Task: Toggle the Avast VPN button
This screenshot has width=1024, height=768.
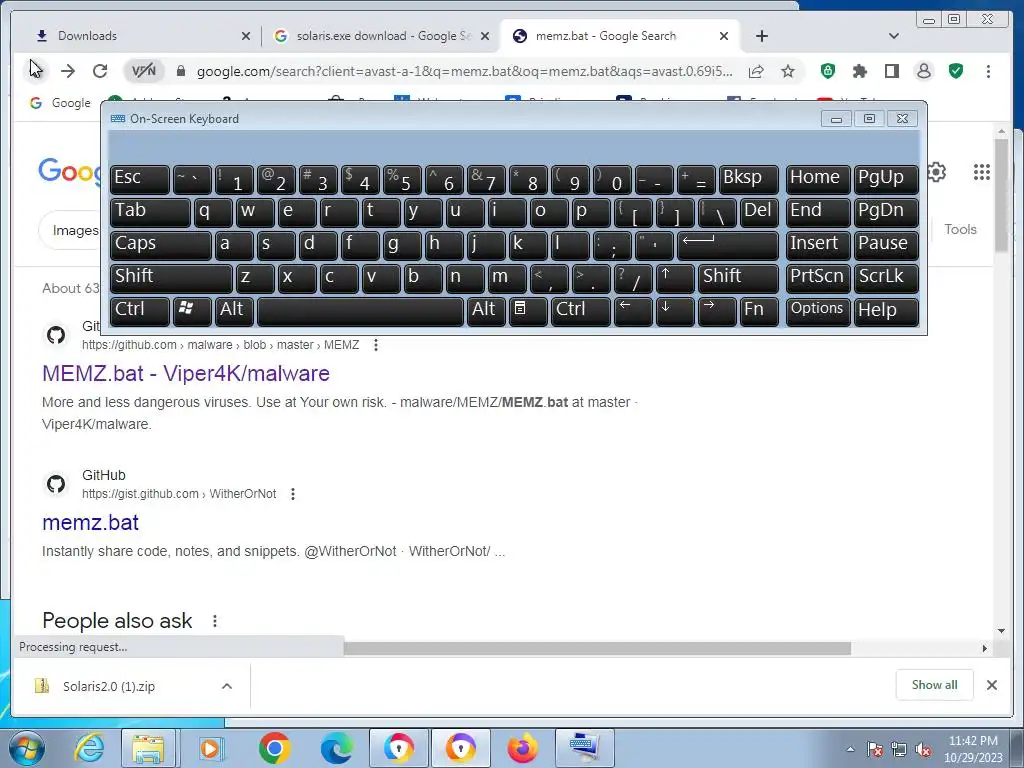Action: pyautogui.click(x=144, y=71)
